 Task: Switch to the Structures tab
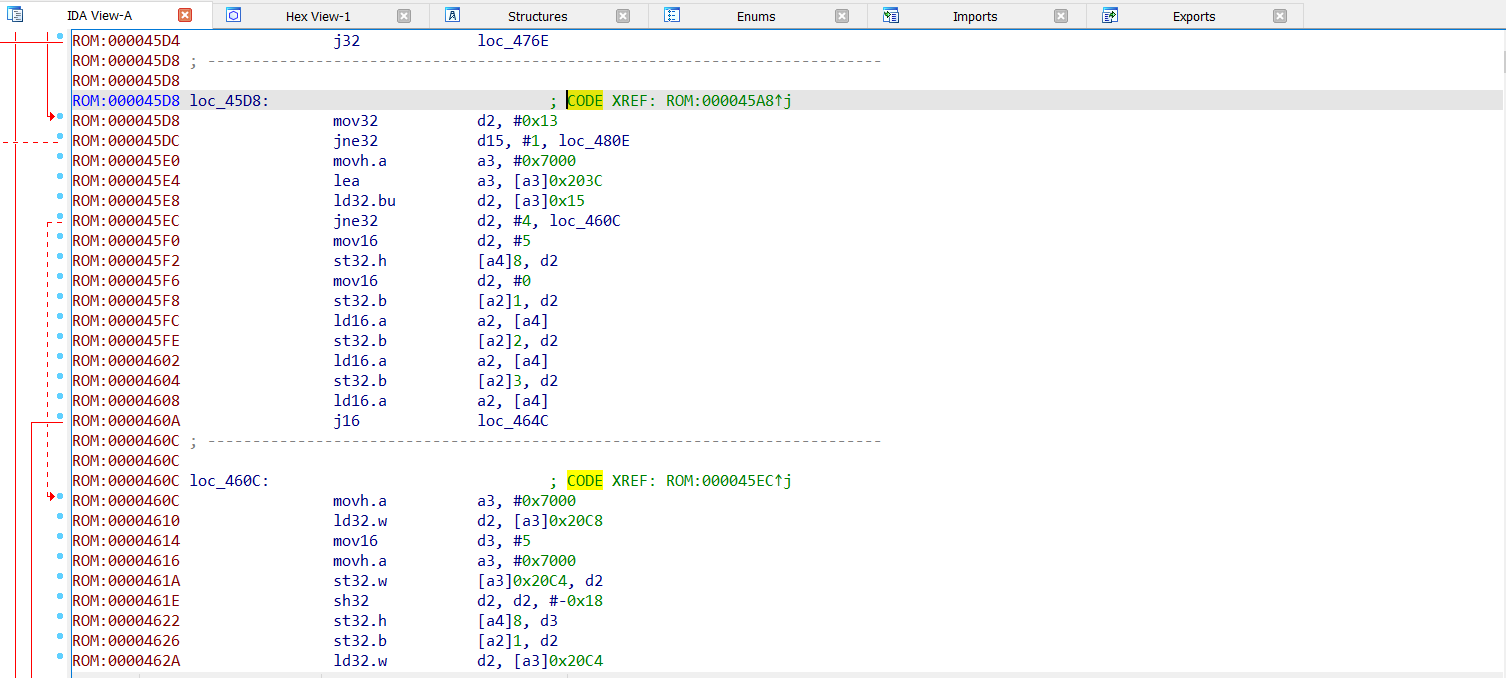[x=537, y=16]
